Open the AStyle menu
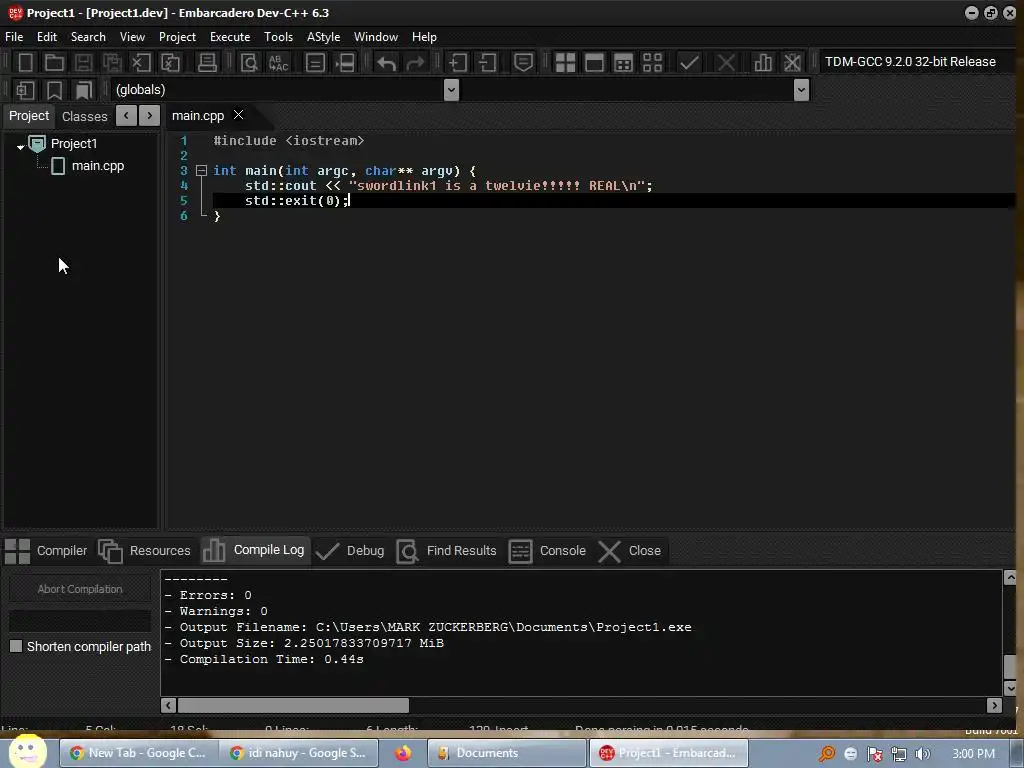 pyautogui.click(x=323, y=37)
